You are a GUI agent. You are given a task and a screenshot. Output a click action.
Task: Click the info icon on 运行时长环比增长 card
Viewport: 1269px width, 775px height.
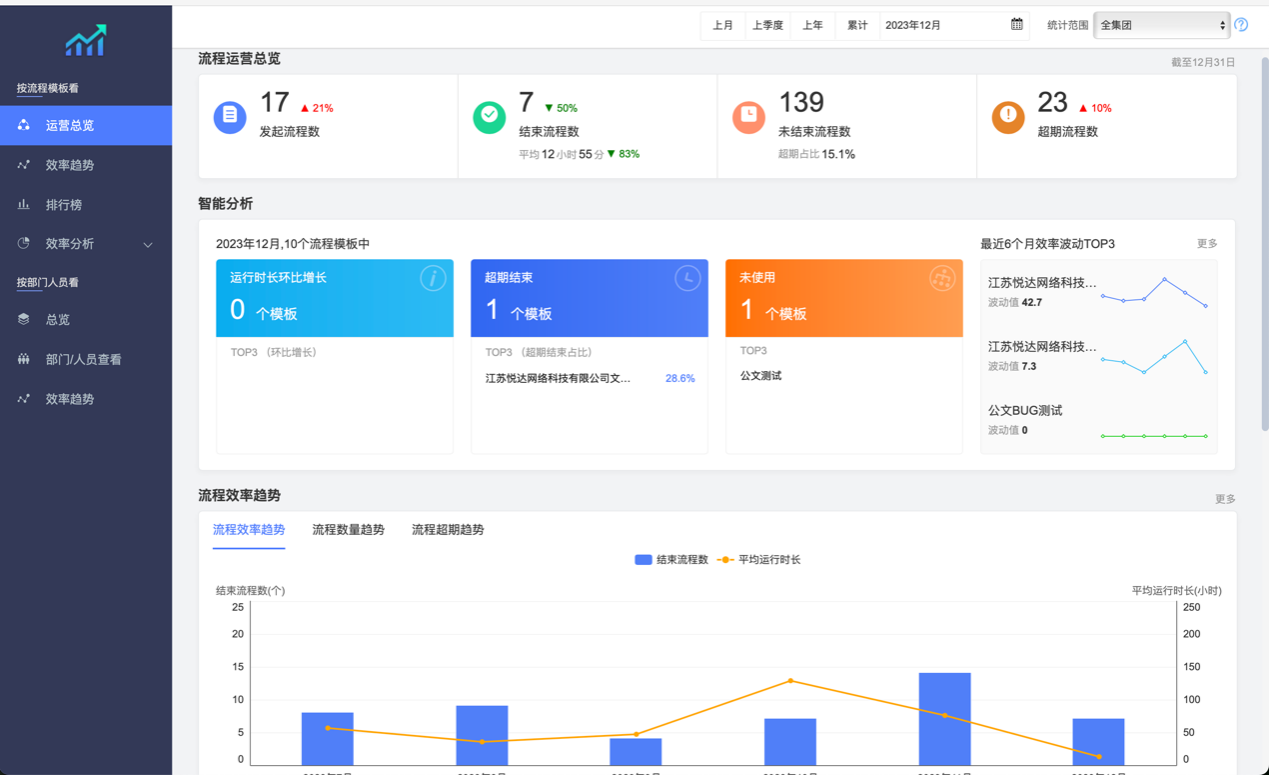coord(431,278)
